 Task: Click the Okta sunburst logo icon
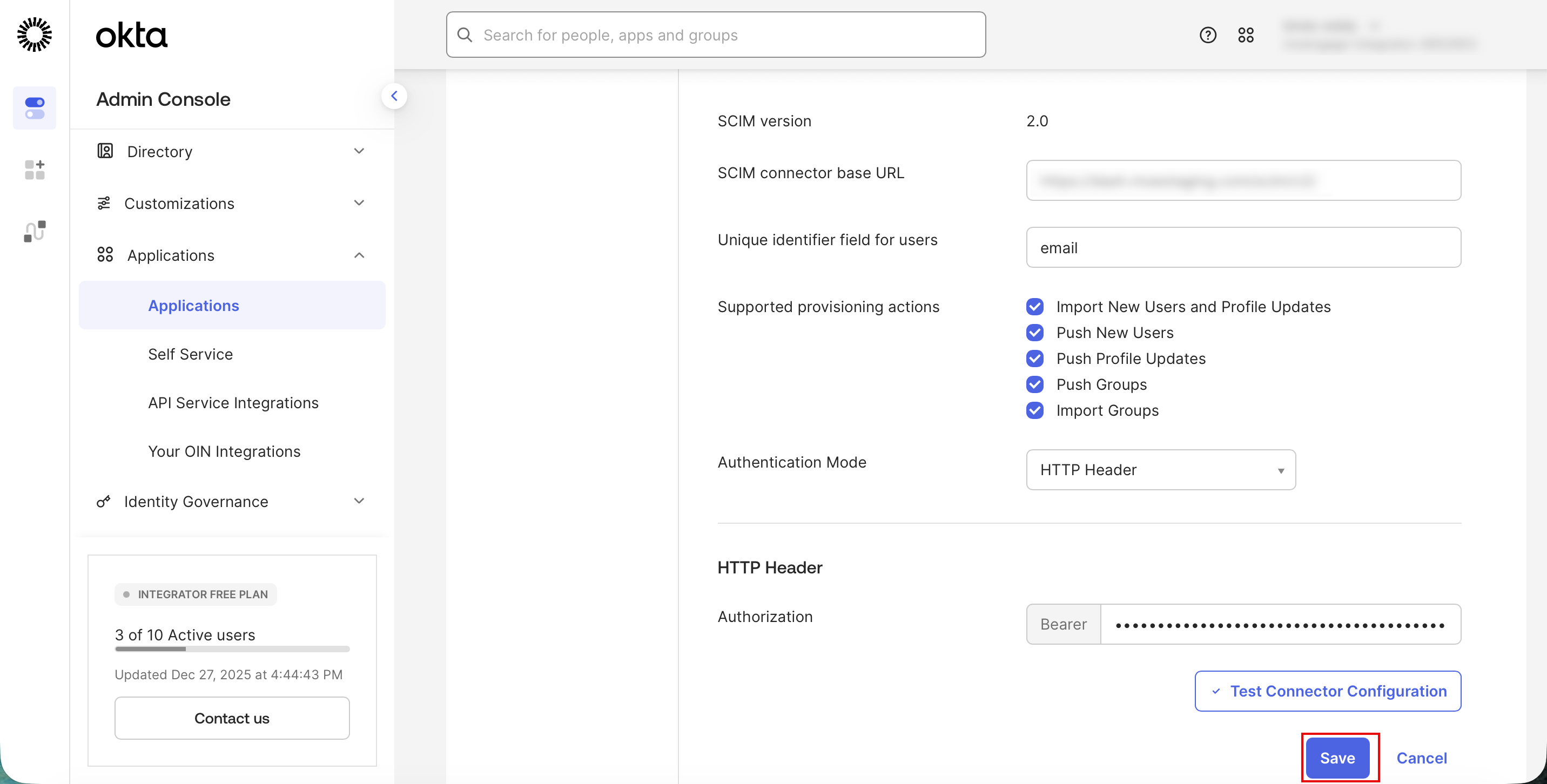(34, 34)
